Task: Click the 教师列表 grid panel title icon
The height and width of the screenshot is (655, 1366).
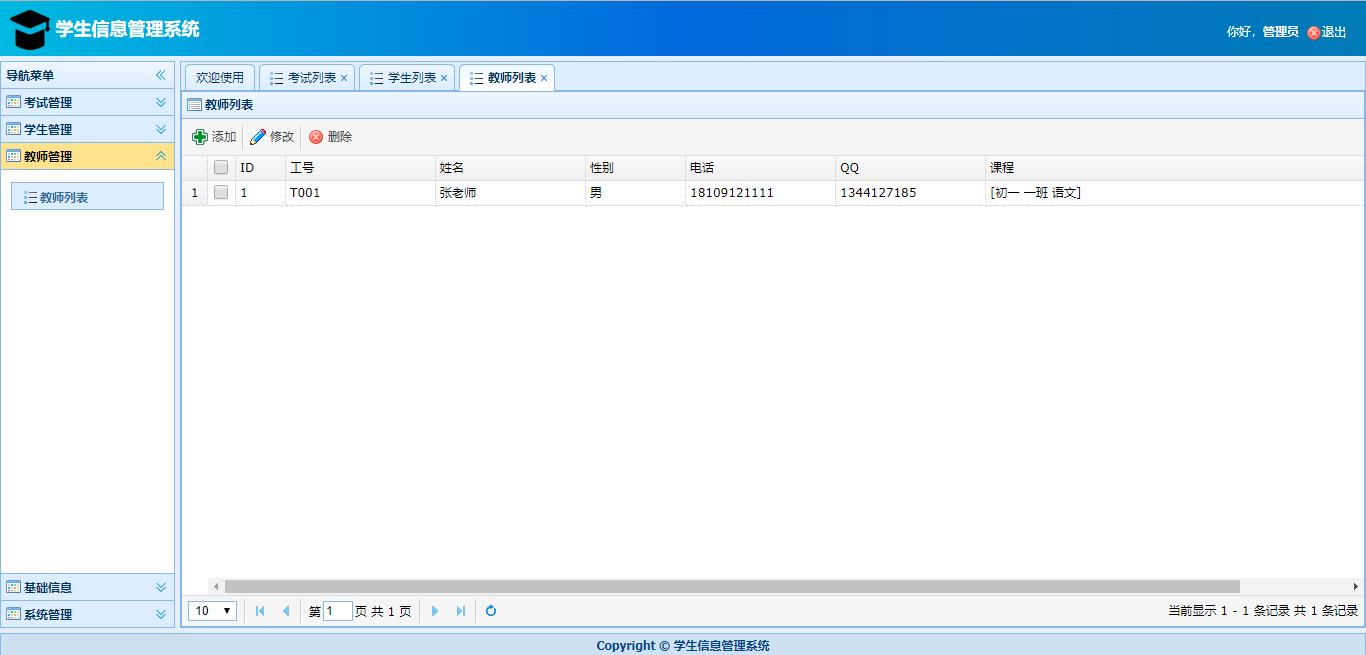Action: click(x=195, y=104)
